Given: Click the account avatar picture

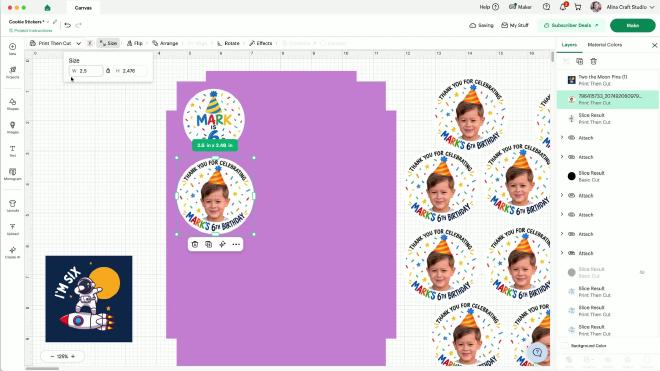Looking at the screenshot, I should tap(596, 7).
